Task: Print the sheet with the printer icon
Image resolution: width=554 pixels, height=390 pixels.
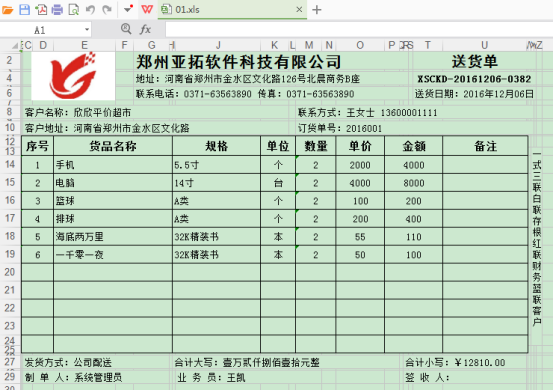Action: [x=57, y=10]
